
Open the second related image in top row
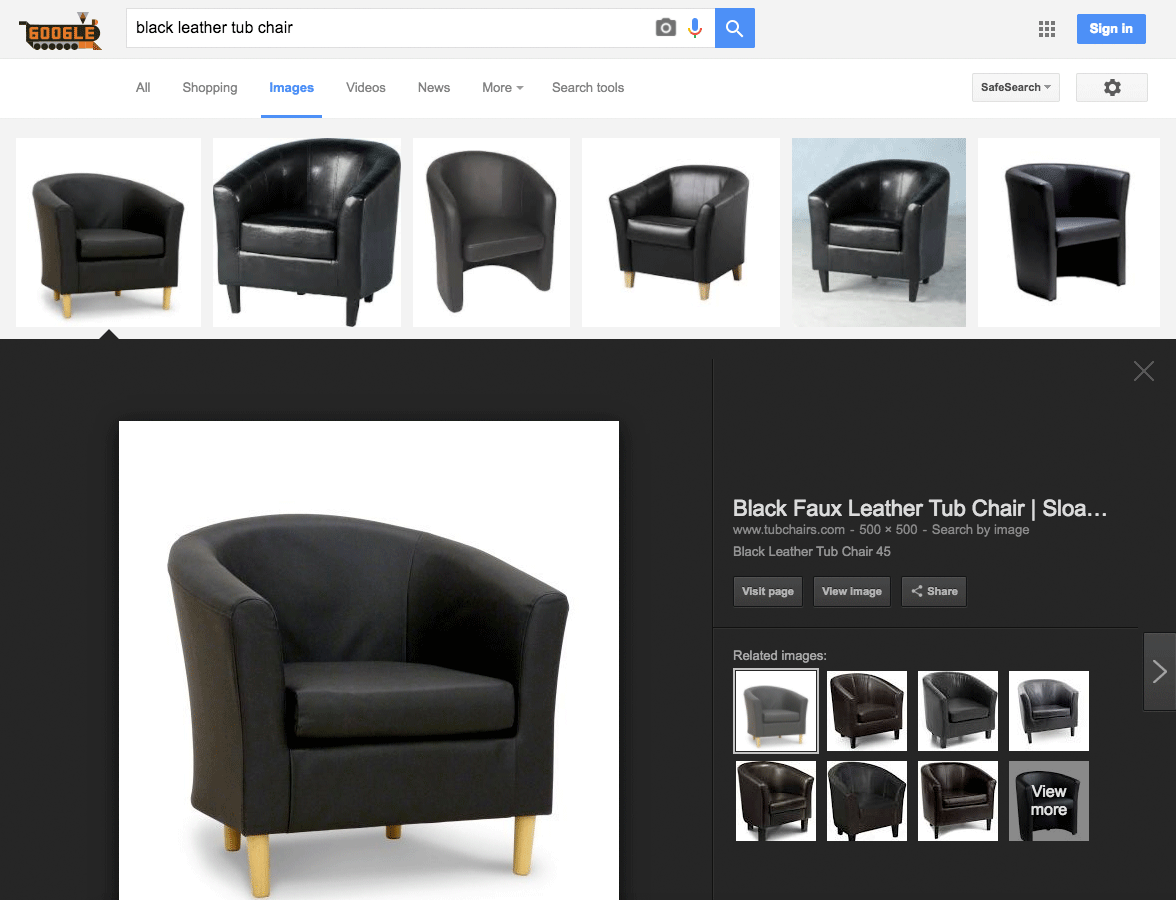(866, 711)
